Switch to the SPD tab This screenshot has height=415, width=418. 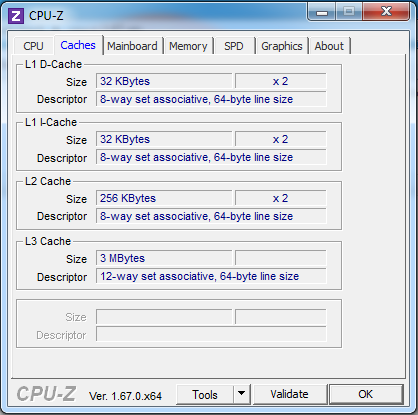234,46
